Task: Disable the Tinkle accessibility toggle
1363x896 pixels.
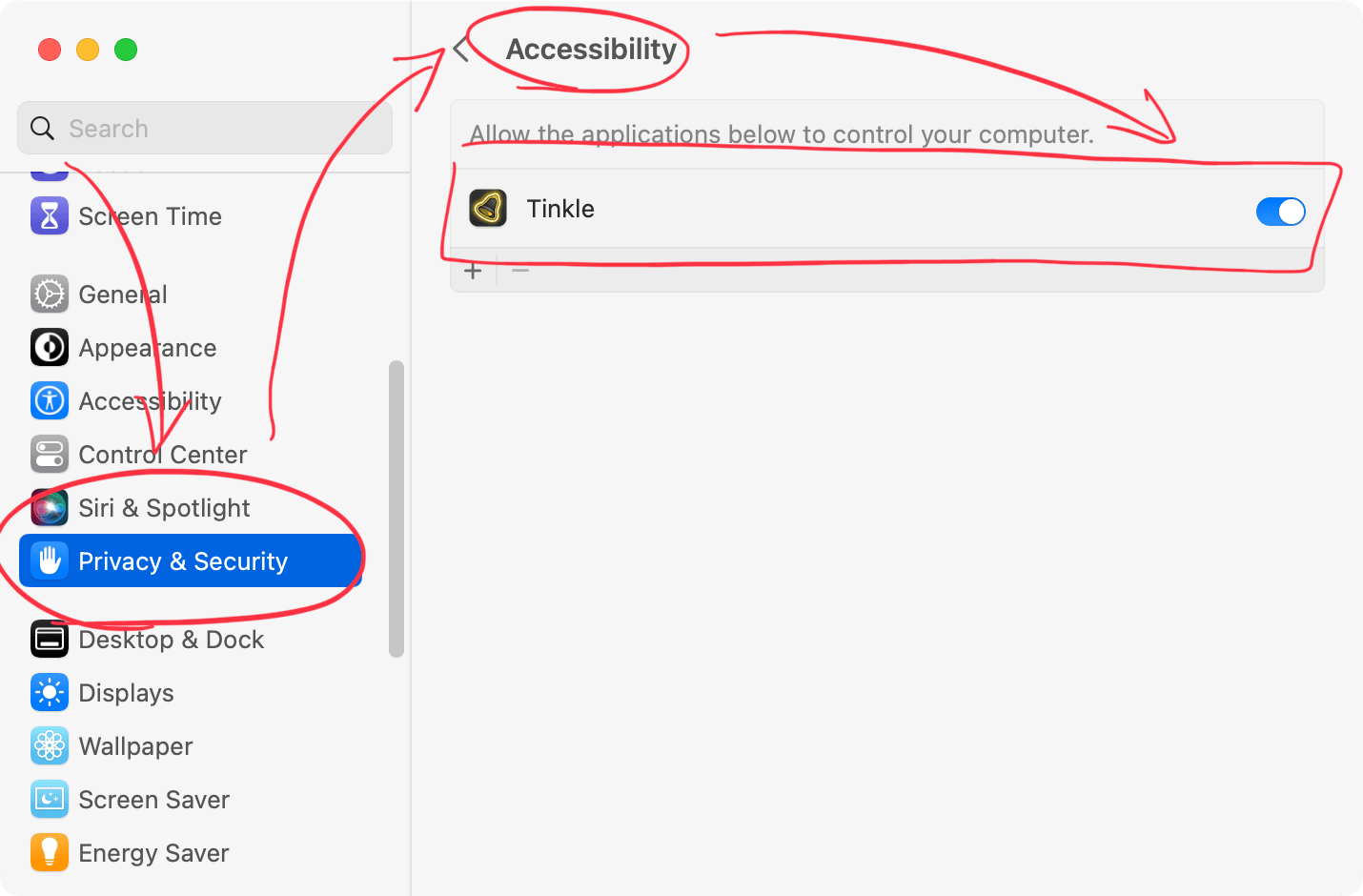Action: 1280,212
